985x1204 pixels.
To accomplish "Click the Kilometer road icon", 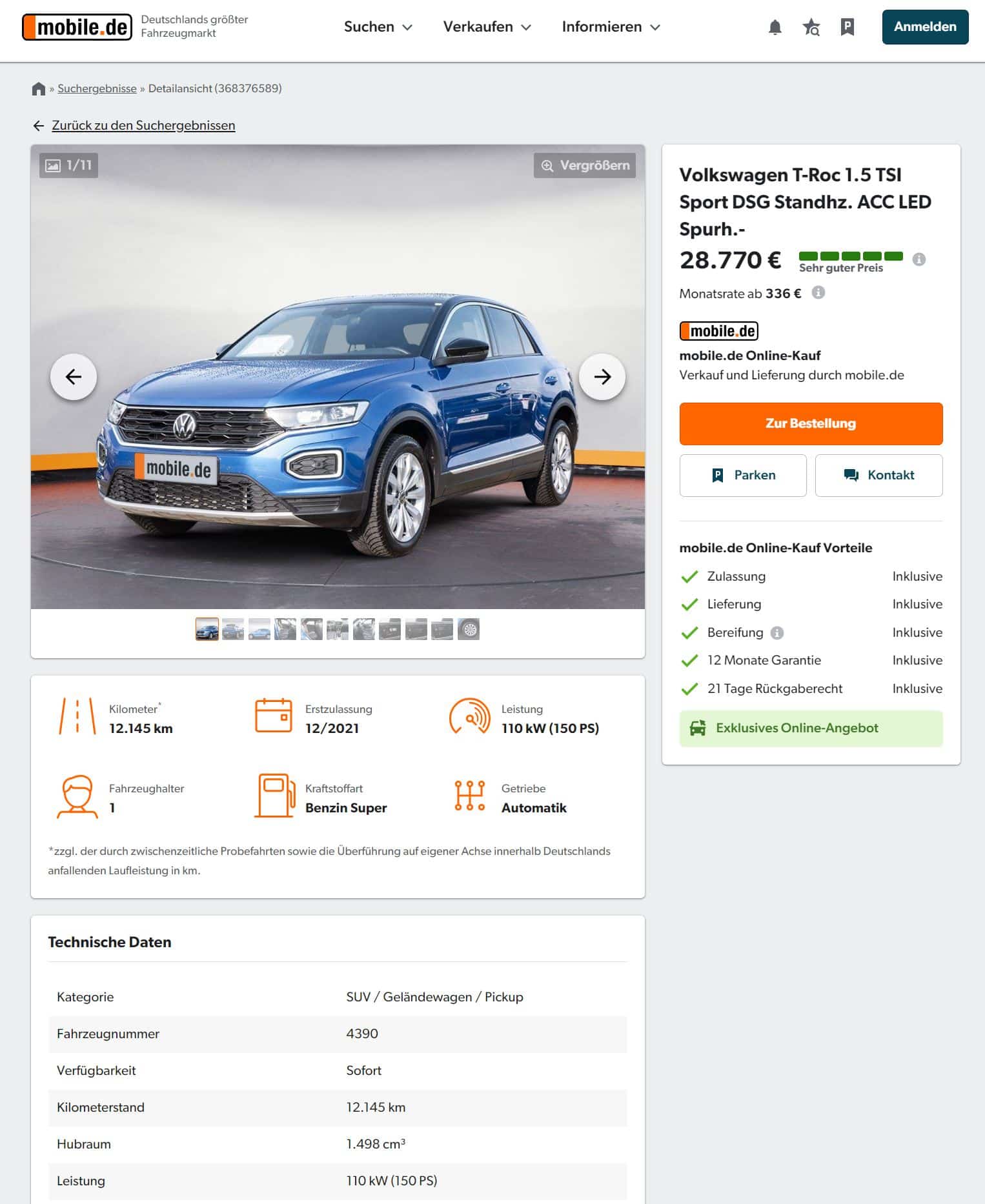I will click(x=77, y=716).
